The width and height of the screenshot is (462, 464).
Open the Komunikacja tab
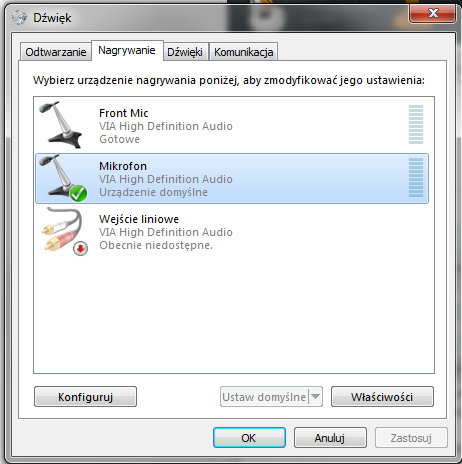click(x=243, y=52)
